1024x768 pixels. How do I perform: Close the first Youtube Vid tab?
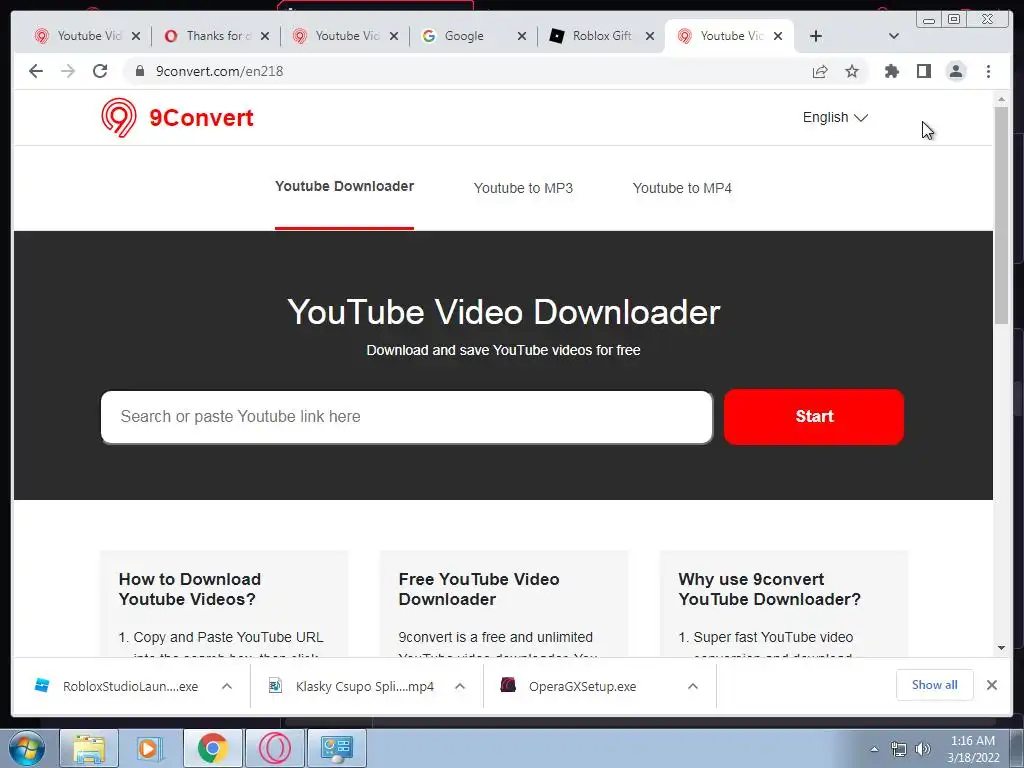136,36
